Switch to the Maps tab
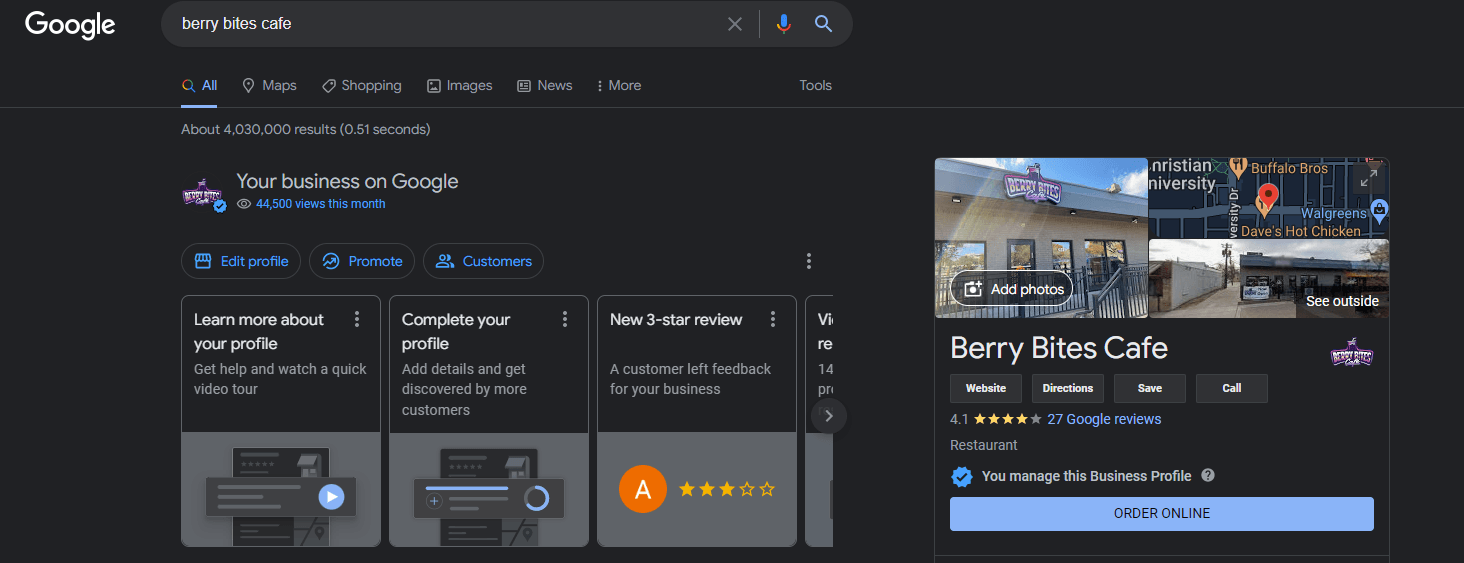The width and height of the screenshot is (1464, 563). tap(270, 86)
